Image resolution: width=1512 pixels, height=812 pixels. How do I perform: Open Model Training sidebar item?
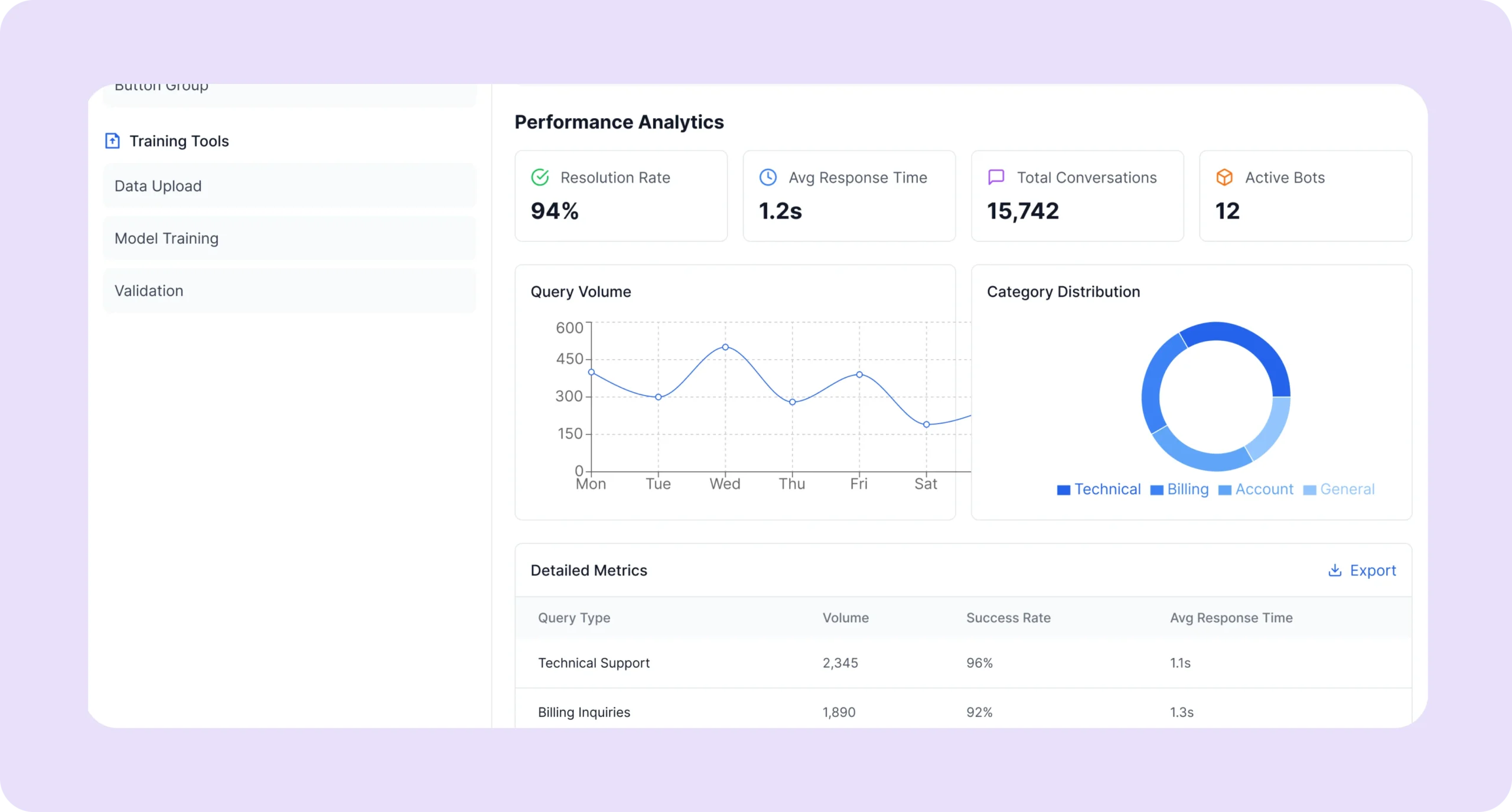point(289,239)
